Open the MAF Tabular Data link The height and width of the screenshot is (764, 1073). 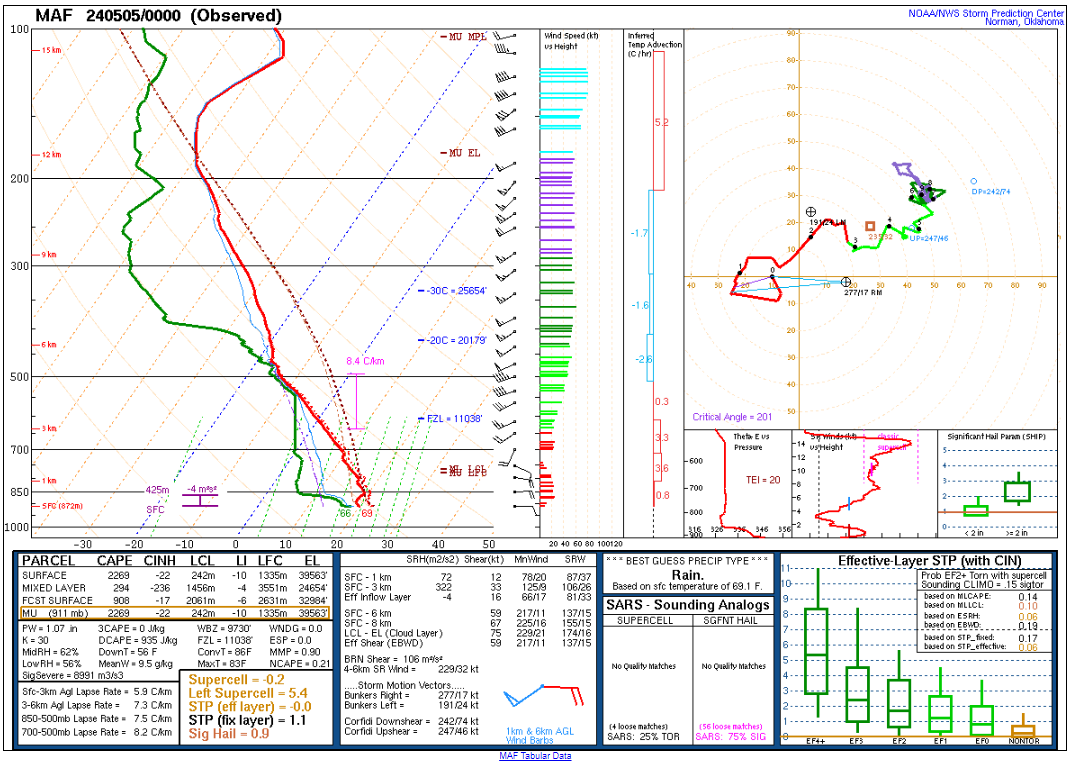pos(537,756)
